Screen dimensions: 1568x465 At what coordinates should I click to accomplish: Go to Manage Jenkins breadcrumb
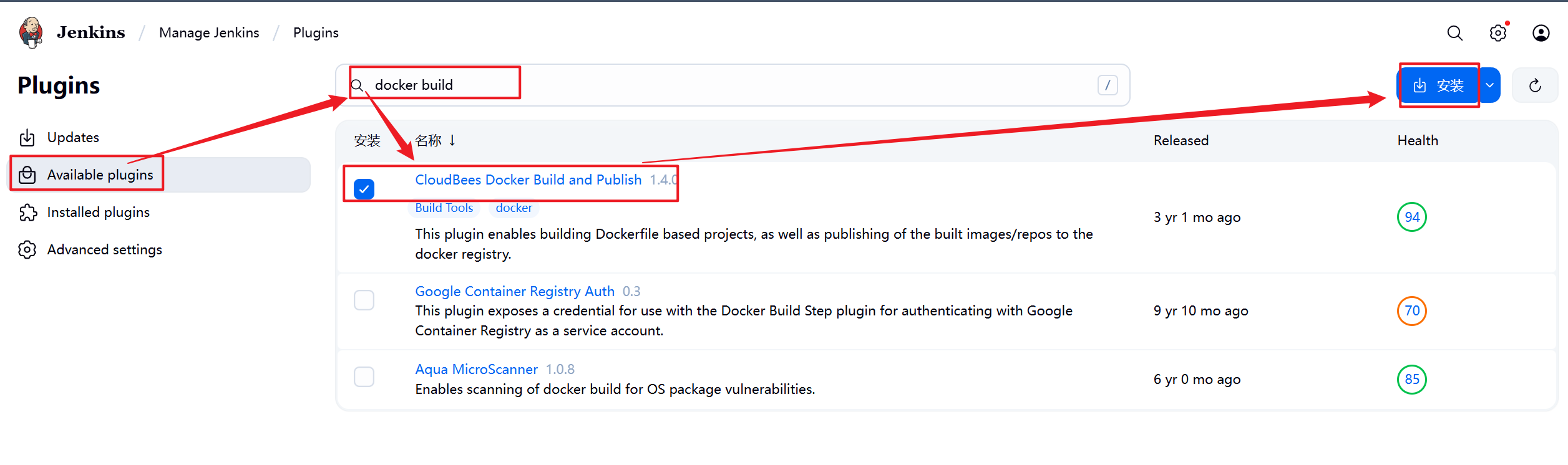[209, 32]
